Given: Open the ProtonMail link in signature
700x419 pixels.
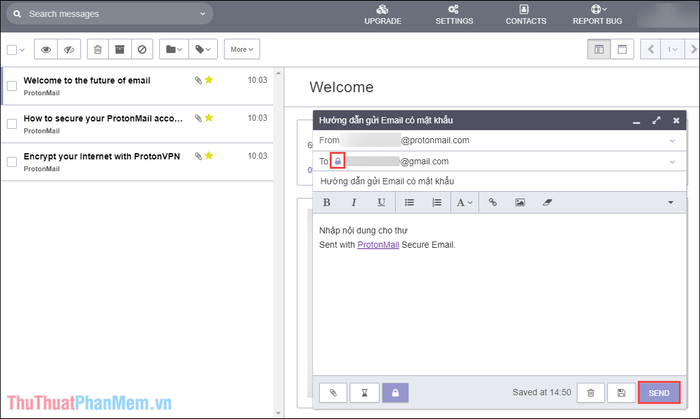Looking at the screenshot, I should [378, 245].
